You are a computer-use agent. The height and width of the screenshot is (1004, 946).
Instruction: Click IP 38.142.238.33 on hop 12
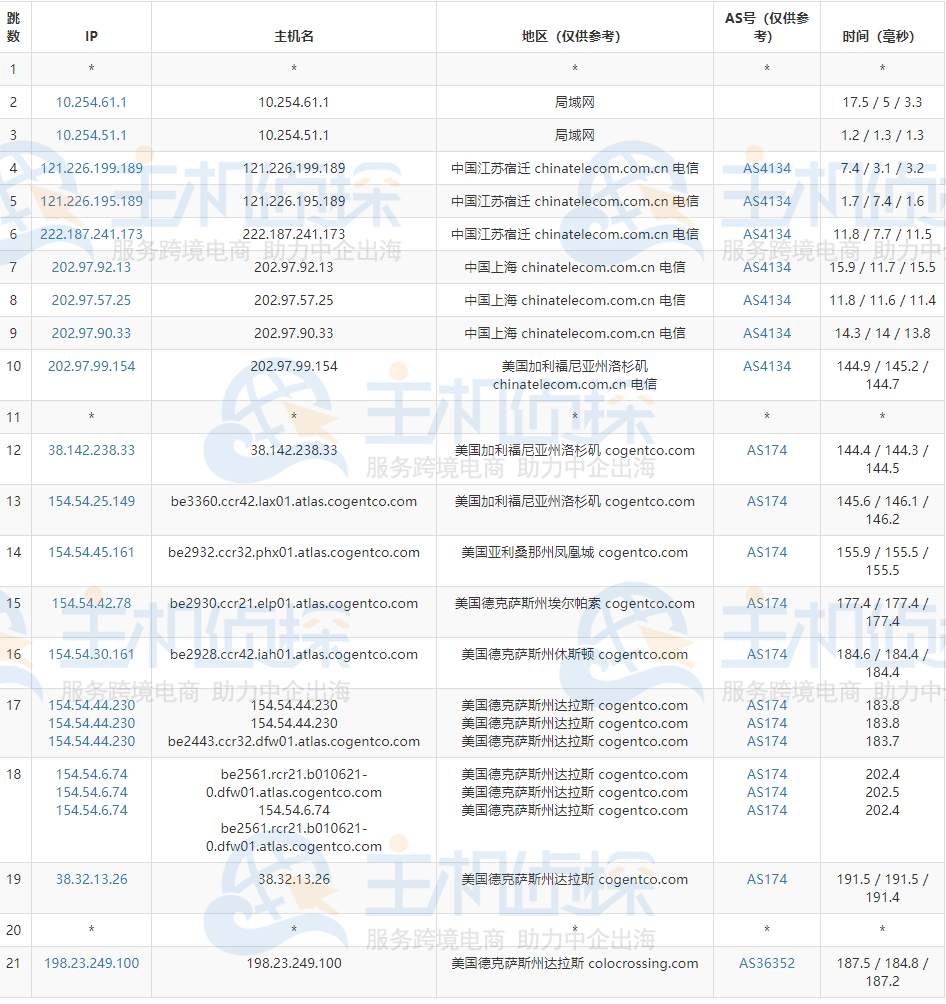pyautogui.click(x=91, y=450)
